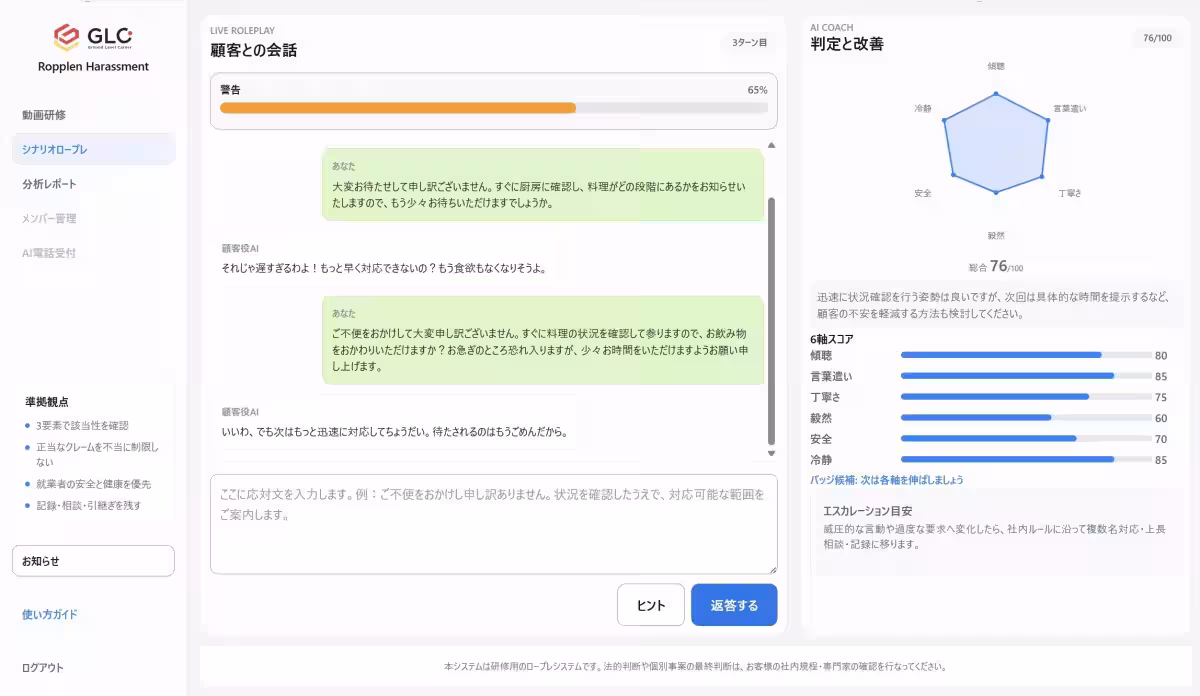Click the conversation vertical scrollbar
Screen dimensions: 1200x696
[x=771, y=320]
